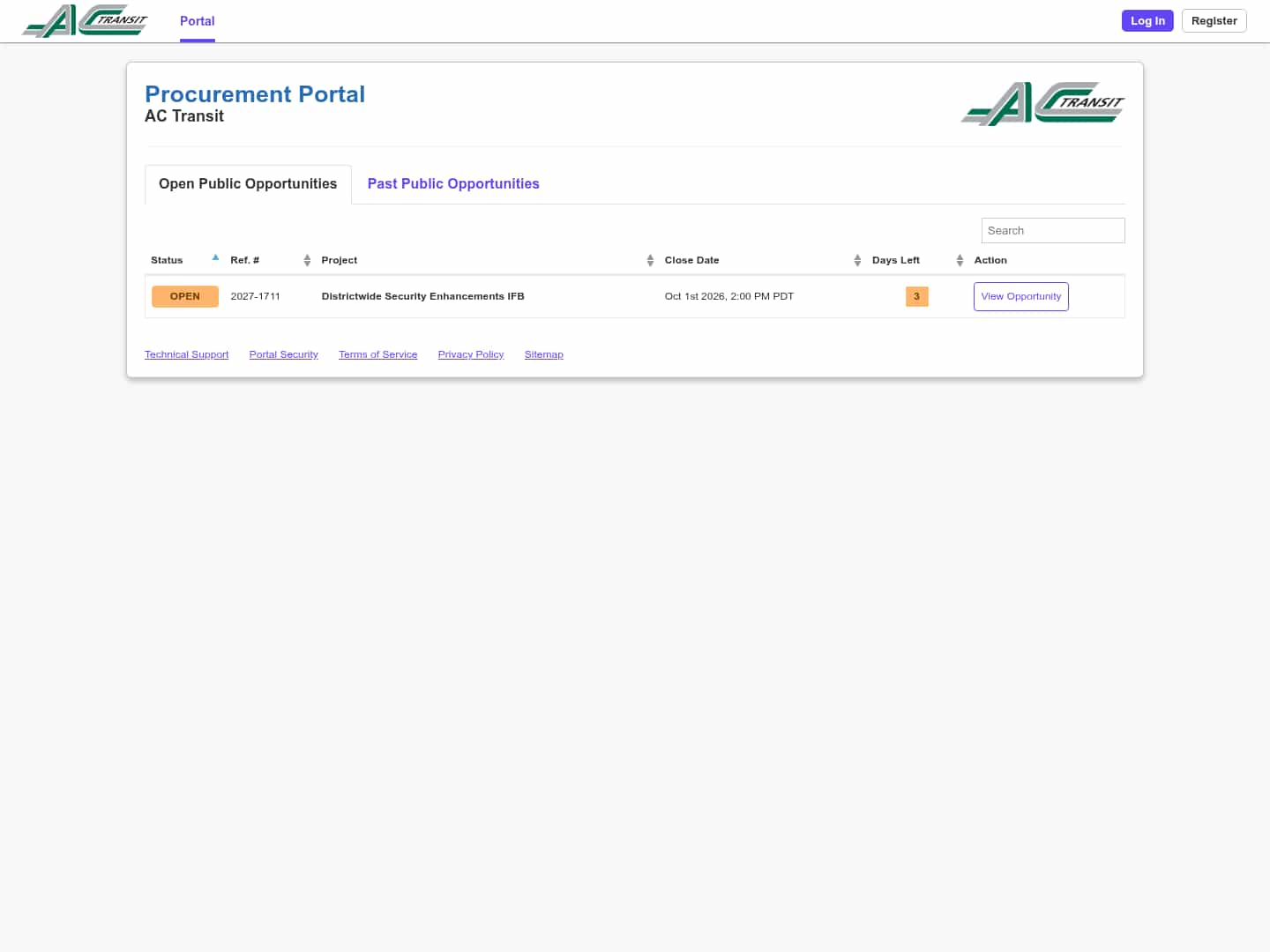
Task: Open the Technical Support link
Action: [x=187, y=355]
